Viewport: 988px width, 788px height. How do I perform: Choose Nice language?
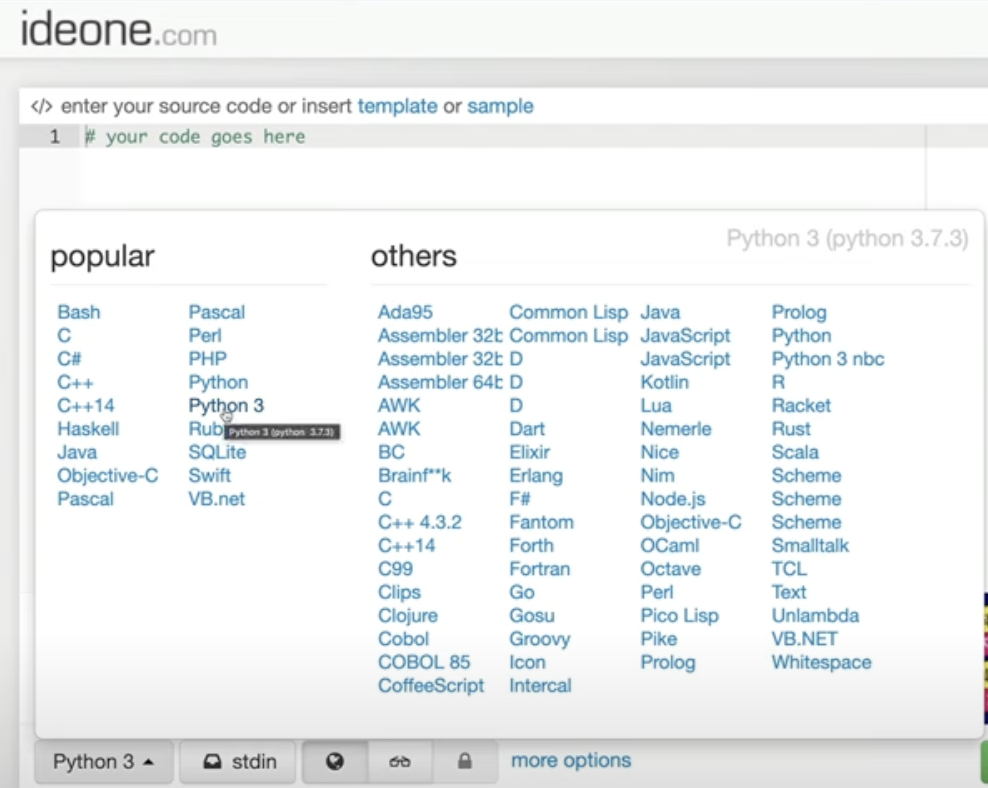(x=659, y=452)
